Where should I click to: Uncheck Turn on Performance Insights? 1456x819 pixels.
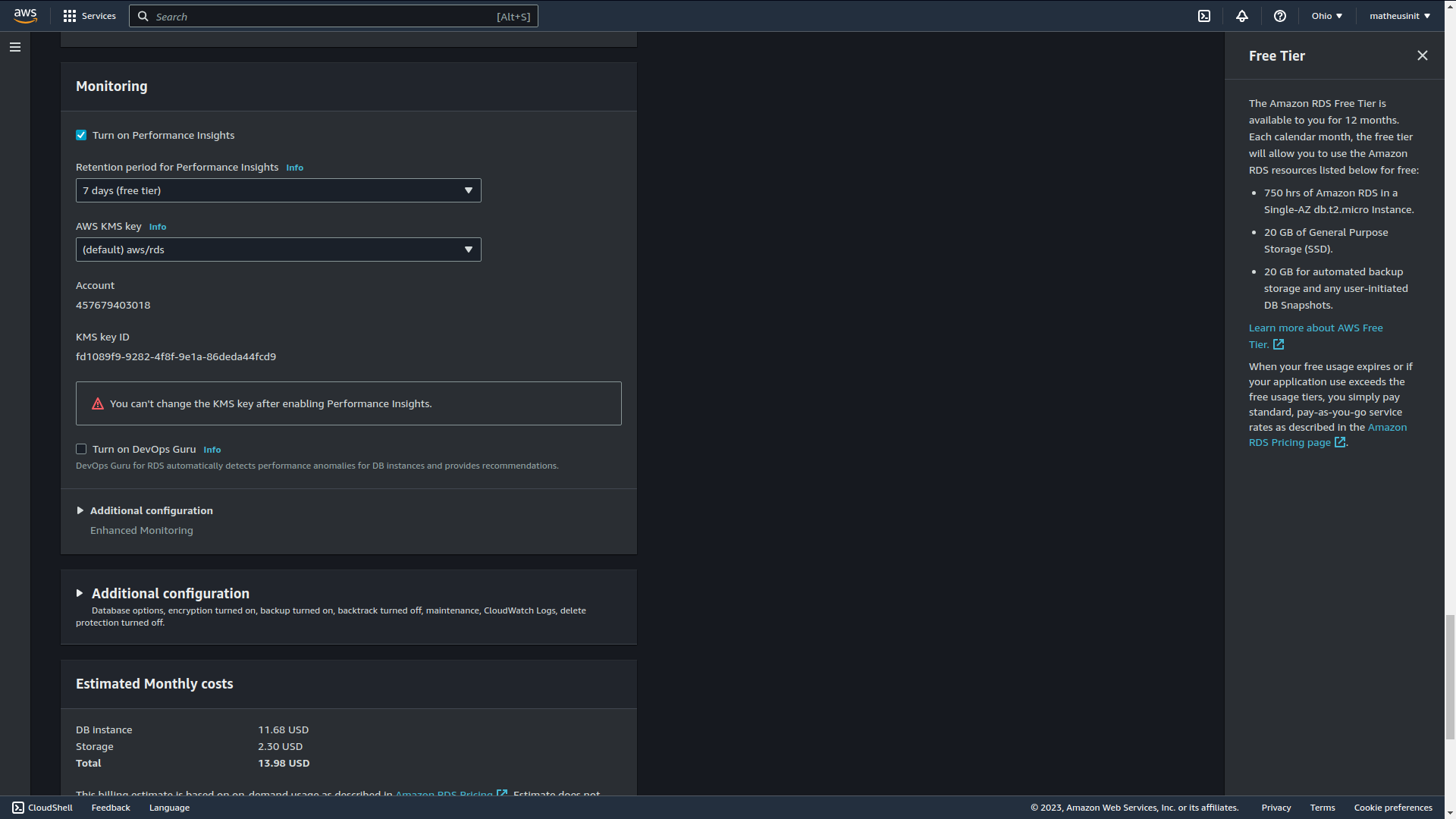tap(81, 135)
